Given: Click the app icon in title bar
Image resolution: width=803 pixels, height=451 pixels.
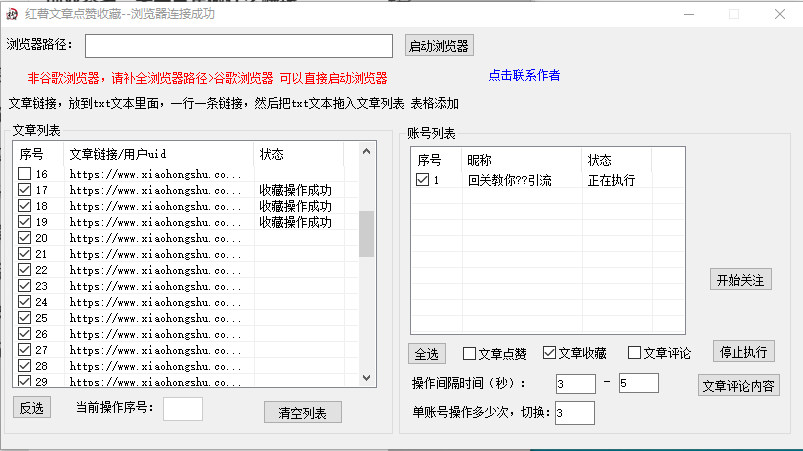Looking at the screenshot, I should point(12,14).
